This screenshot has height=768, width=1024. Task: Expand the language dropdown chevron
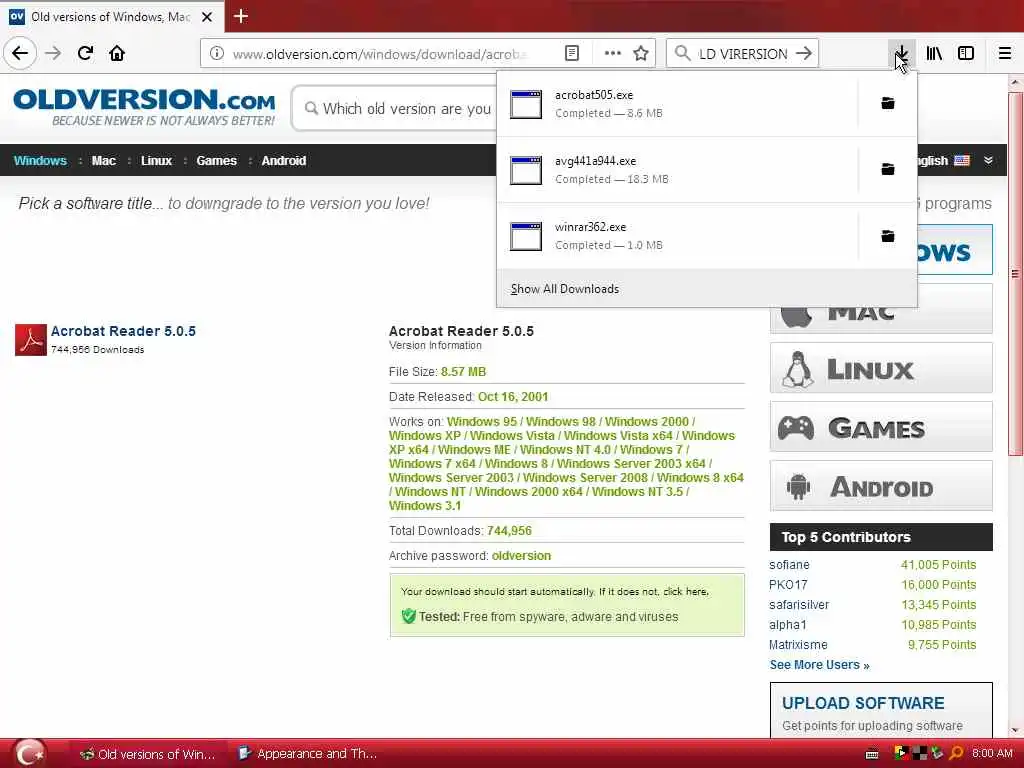click(x=988, y=161)
